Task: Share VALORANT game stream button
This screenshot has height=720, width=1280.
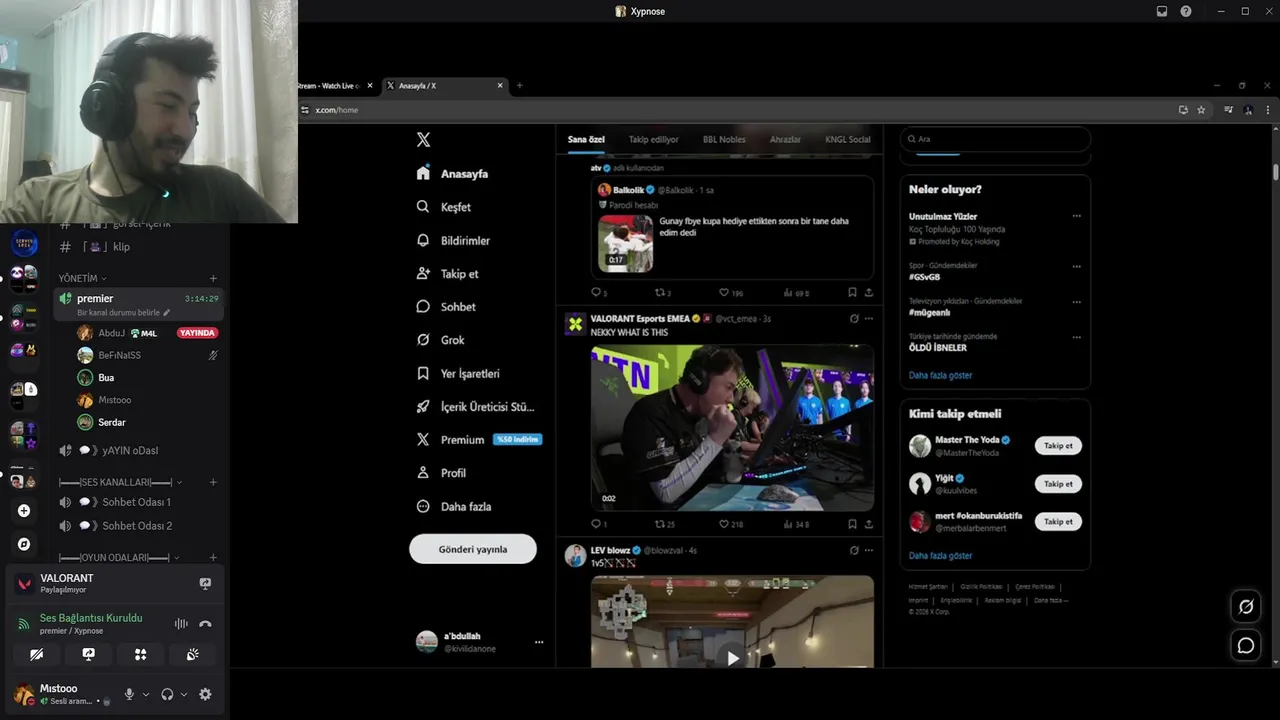Action: click(x=205, y=584)
